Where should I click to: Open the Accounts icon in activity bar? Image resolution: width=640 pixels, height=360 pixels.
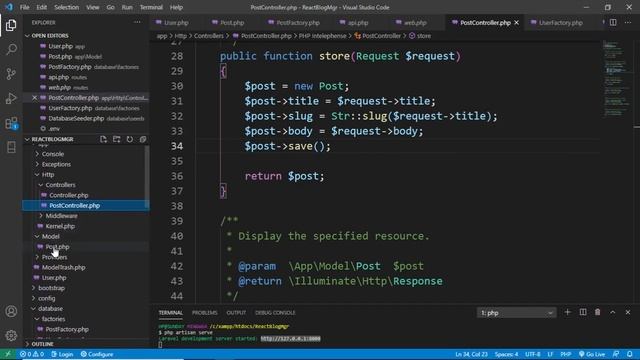[11, 311]
